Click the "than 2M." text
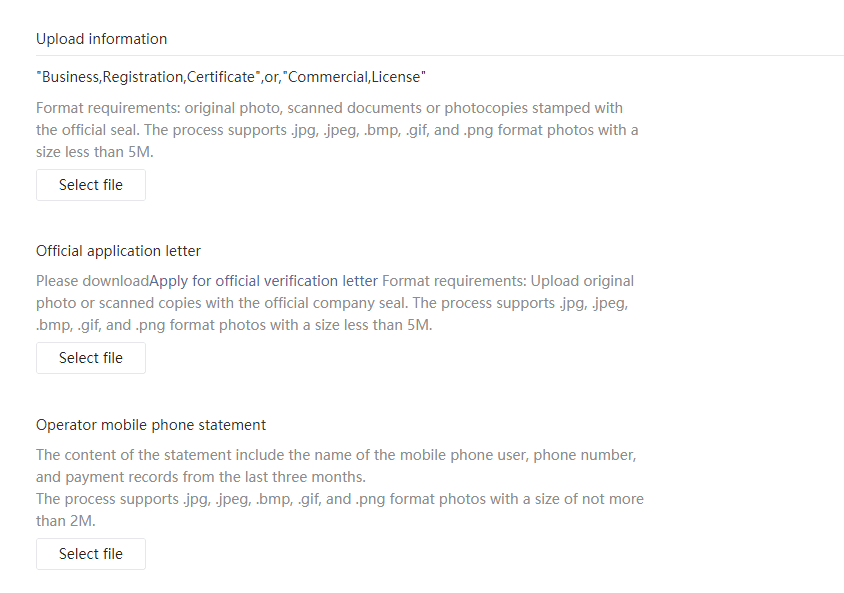This screenshot has width=844, height=593. (x=66, y=521)
